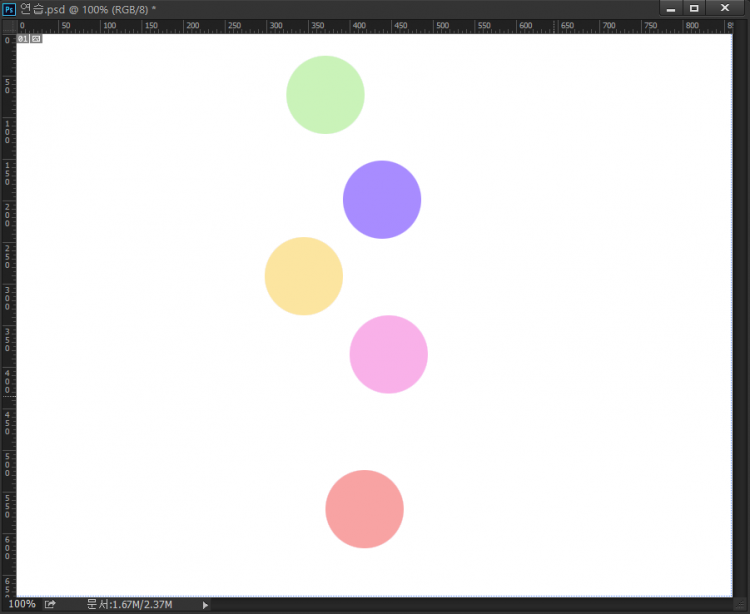Minimize the document window

click(670, 8)
